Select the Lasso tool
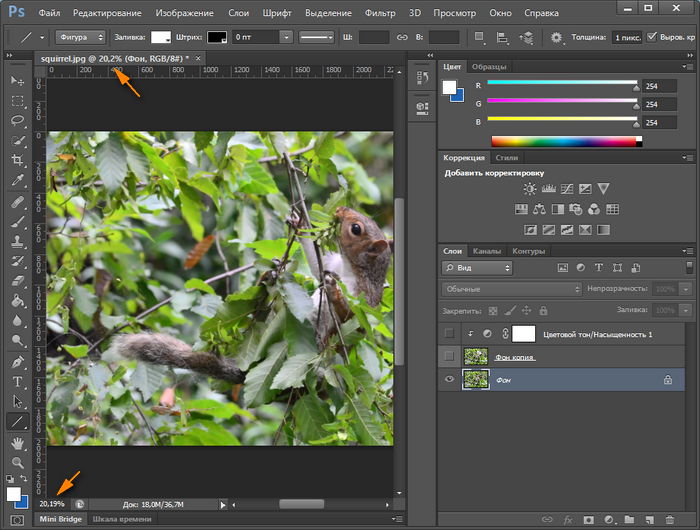 [x=17, y=120]
